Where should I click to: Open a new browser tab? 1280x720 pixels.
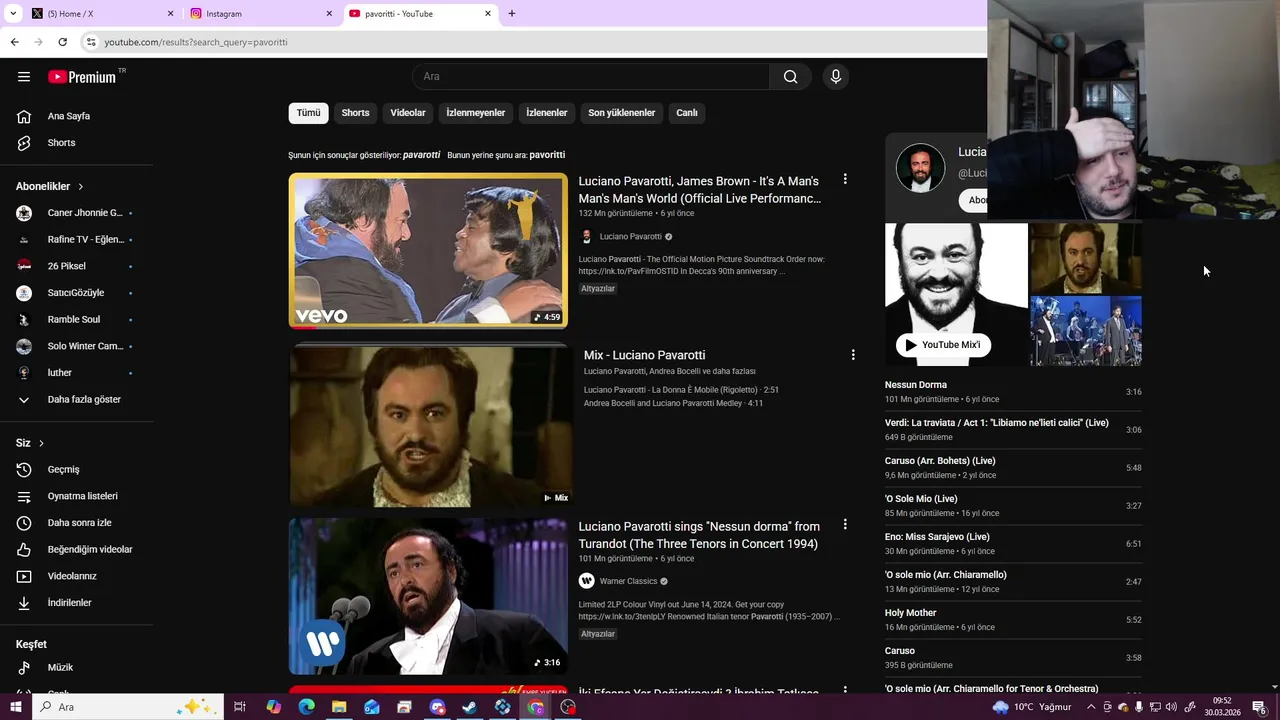coord(512,14)
